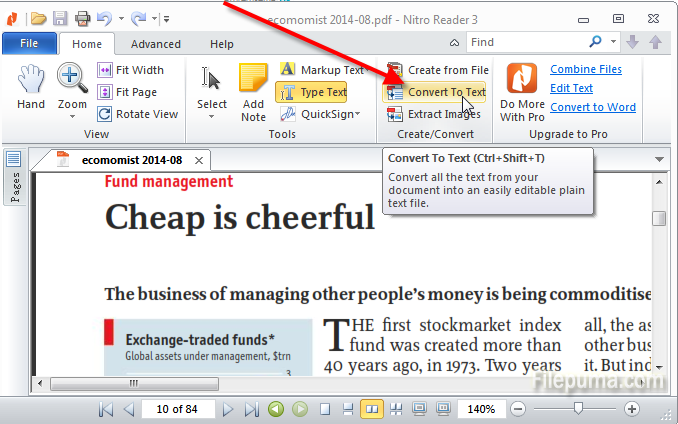Screen dimensions: 678x424
Task: Click the zoom slider handle
Action: pyautogui.click(x=578, y=408)
